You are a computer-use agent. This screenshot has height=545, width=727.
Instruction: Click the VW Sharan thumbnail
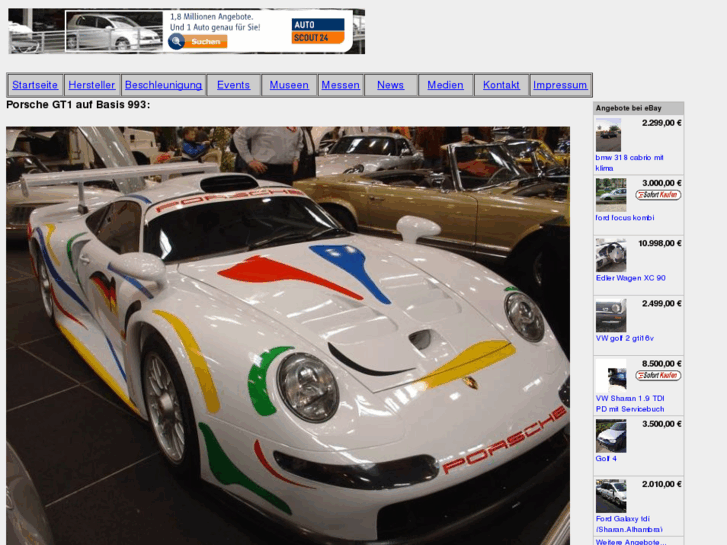pos(611,376)
